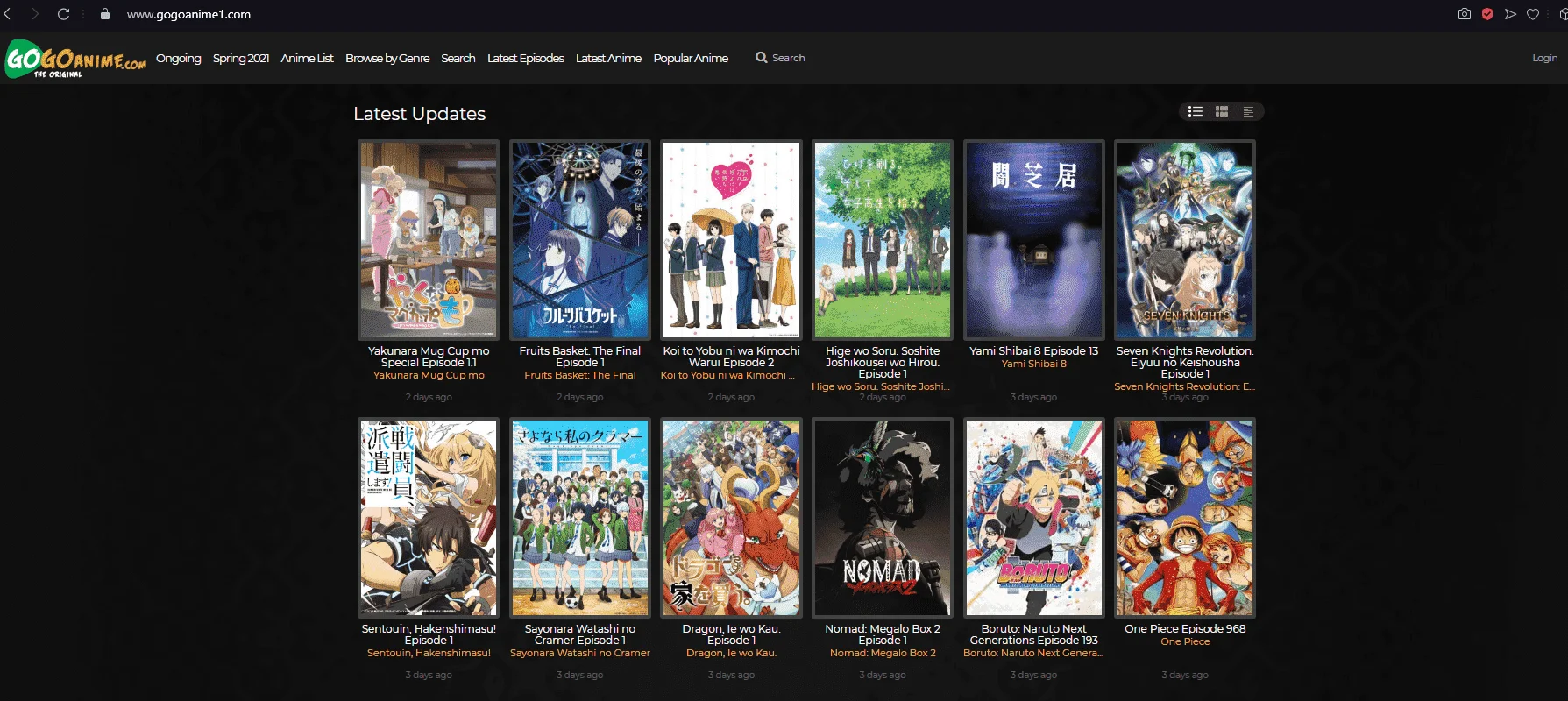
Task: Click the GogoAnime logo
Action: [x=75, y=59]
